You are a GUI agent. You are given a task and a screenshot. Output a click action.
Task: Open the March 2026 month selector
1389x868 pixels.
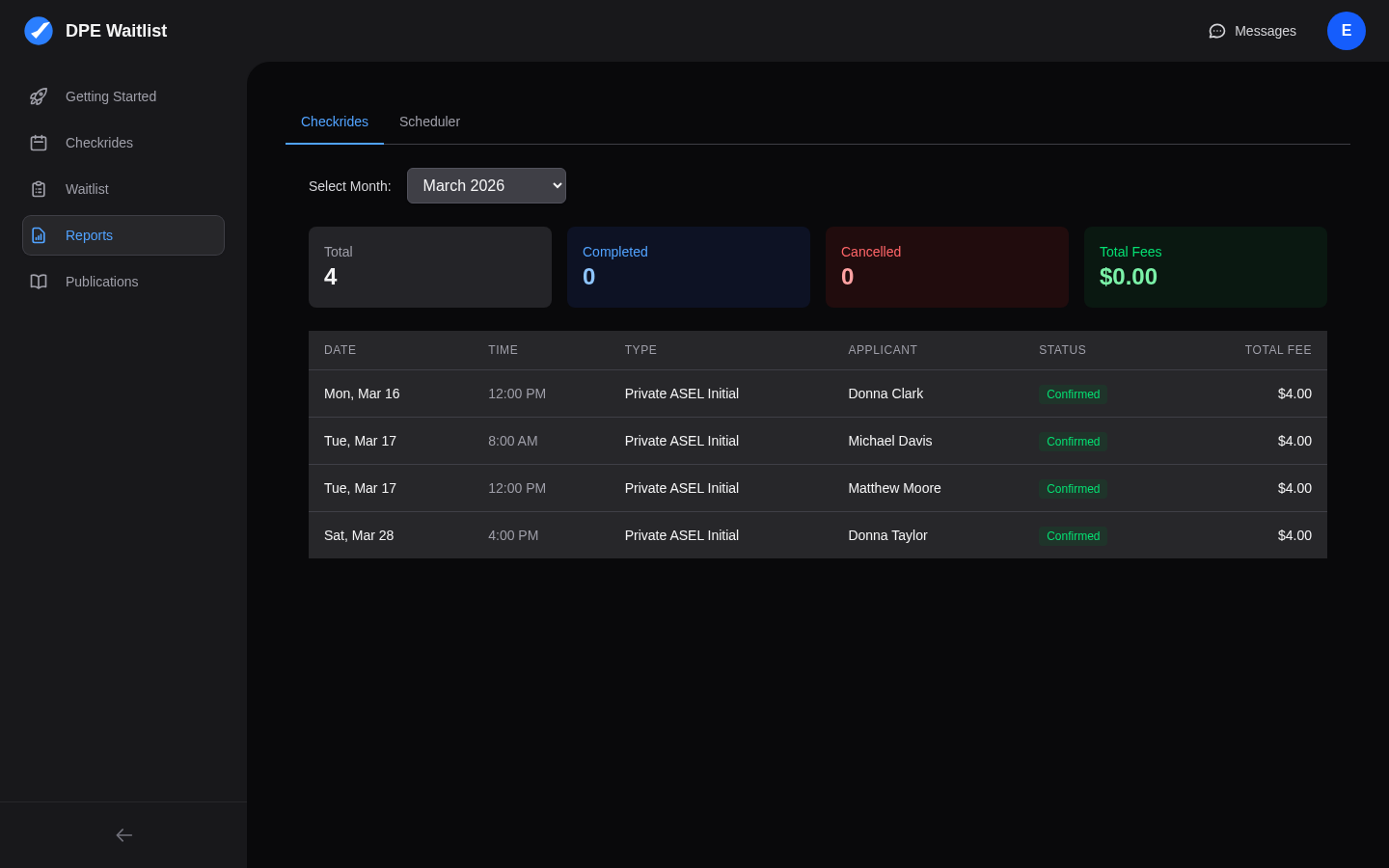click(x=486, y=185)
